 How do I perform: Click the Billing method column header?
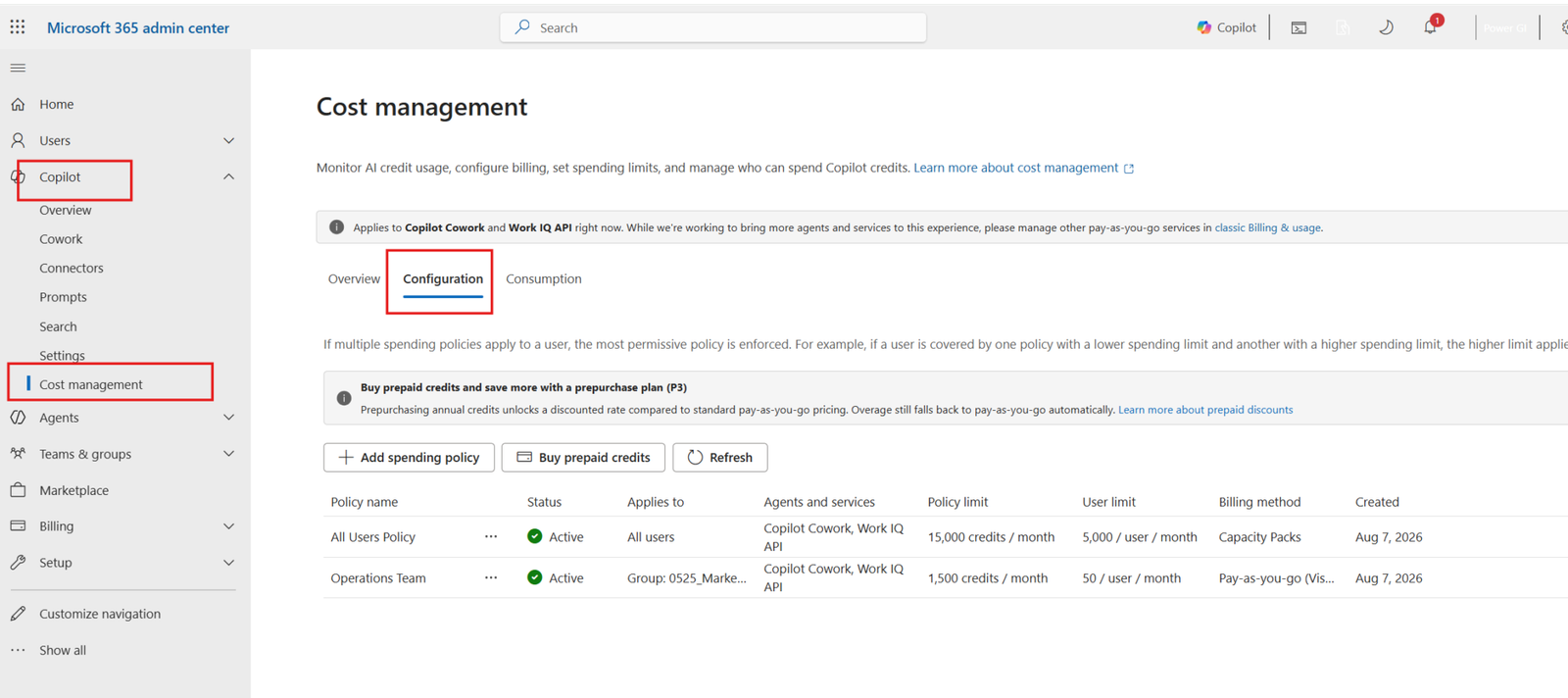[1259, 502]
